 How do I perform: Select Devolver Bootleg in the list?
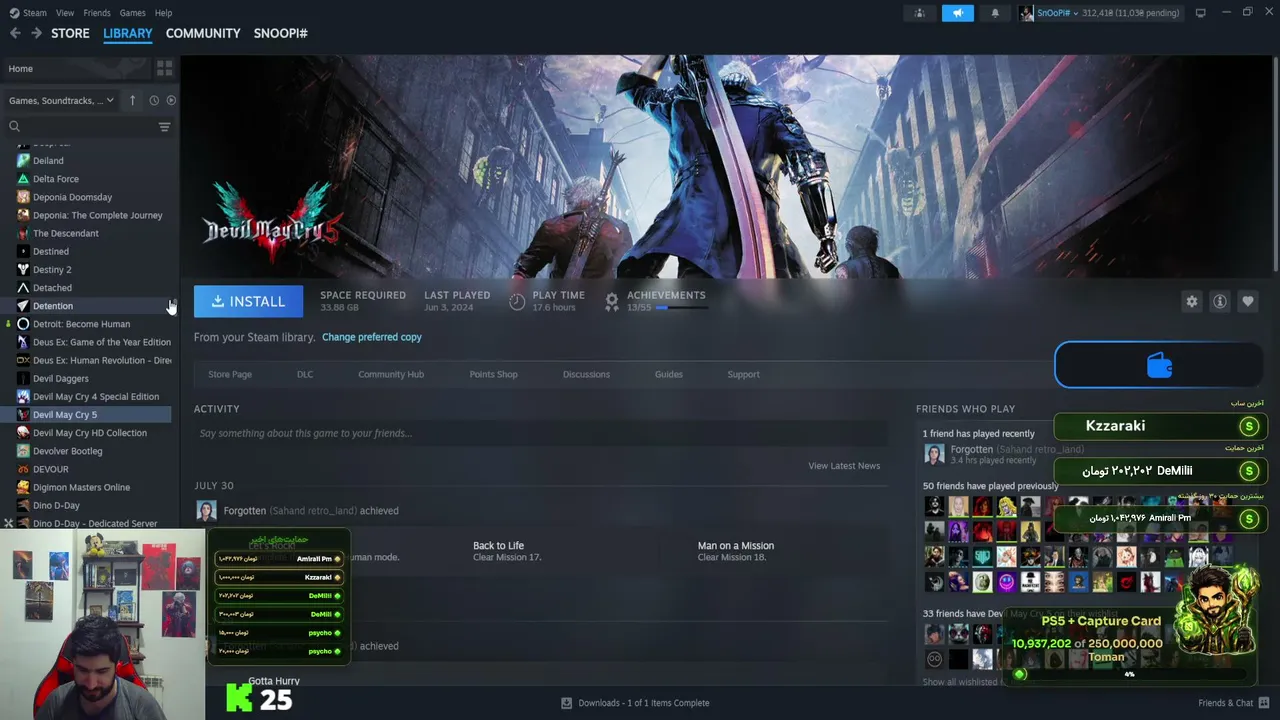(x=94, y=451)
